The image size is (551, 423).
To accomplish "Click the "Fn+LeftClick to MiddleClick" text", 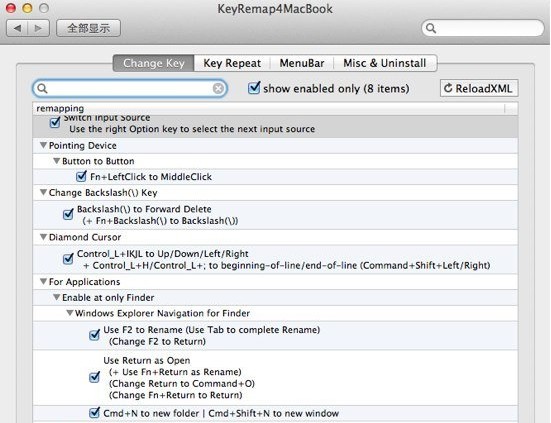I will (151, 177).
